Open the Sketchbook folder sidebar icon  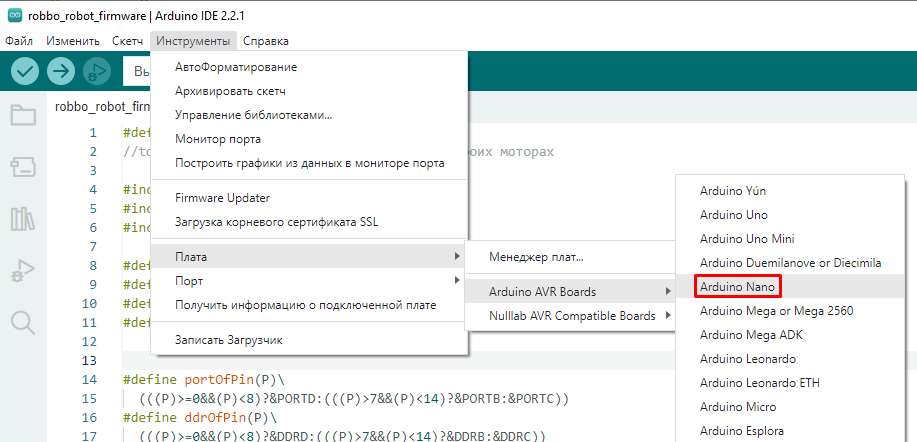click(23, 115)
